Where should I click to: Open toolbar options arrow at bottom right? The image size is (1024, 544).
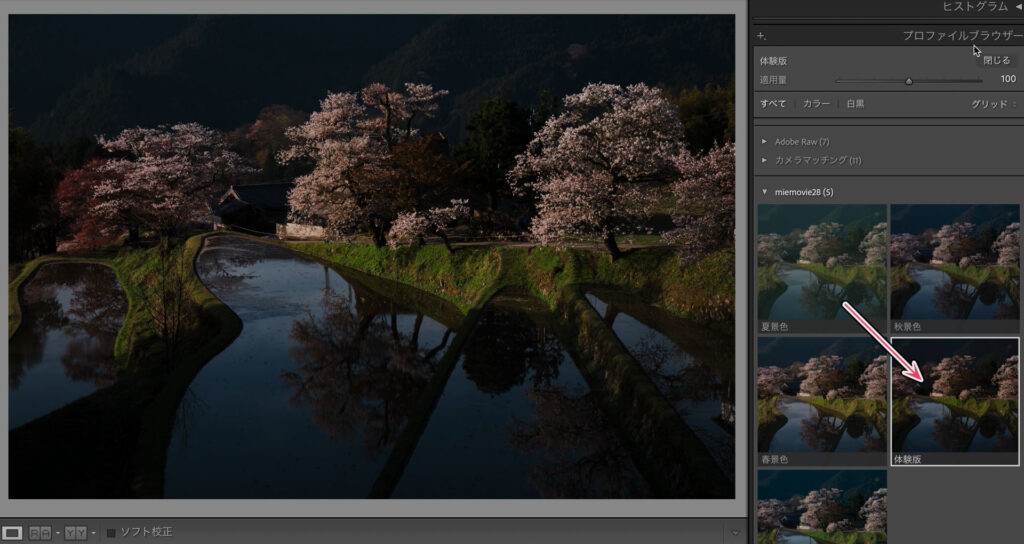[735, 532]
